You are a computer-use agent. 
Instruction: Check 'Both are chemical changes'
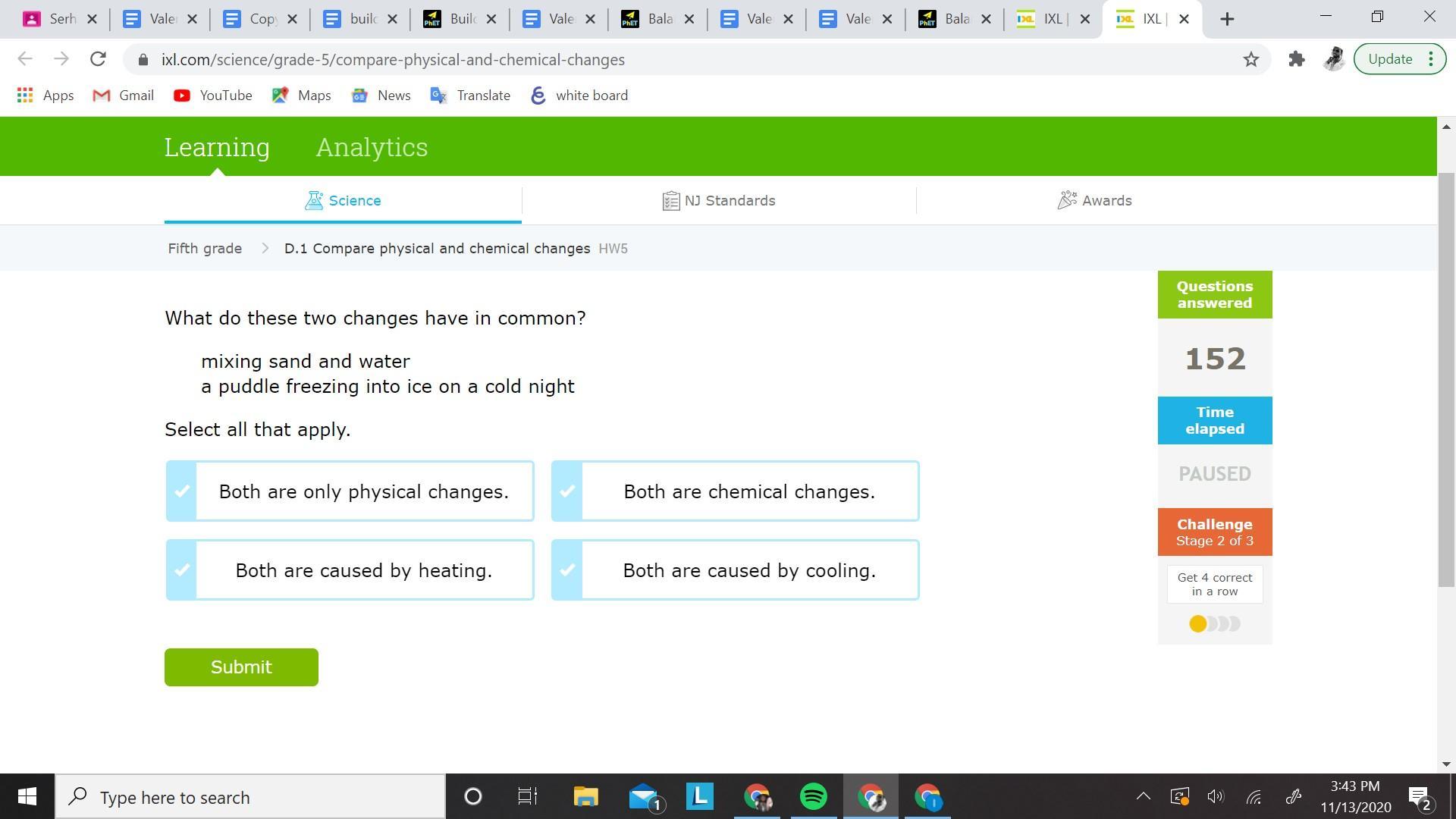click(x=735, y=491)
